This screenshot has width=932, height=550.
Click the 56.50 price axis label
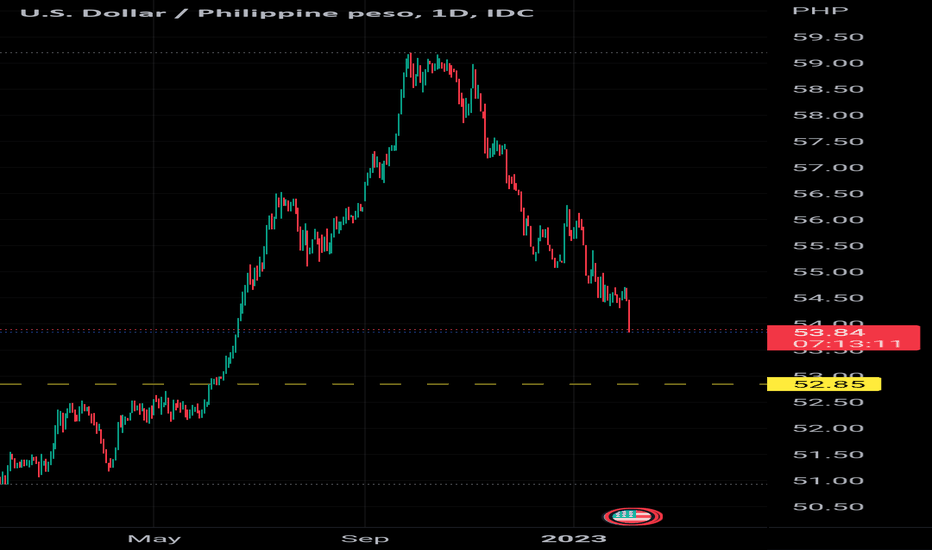click(x=828, y=194)
